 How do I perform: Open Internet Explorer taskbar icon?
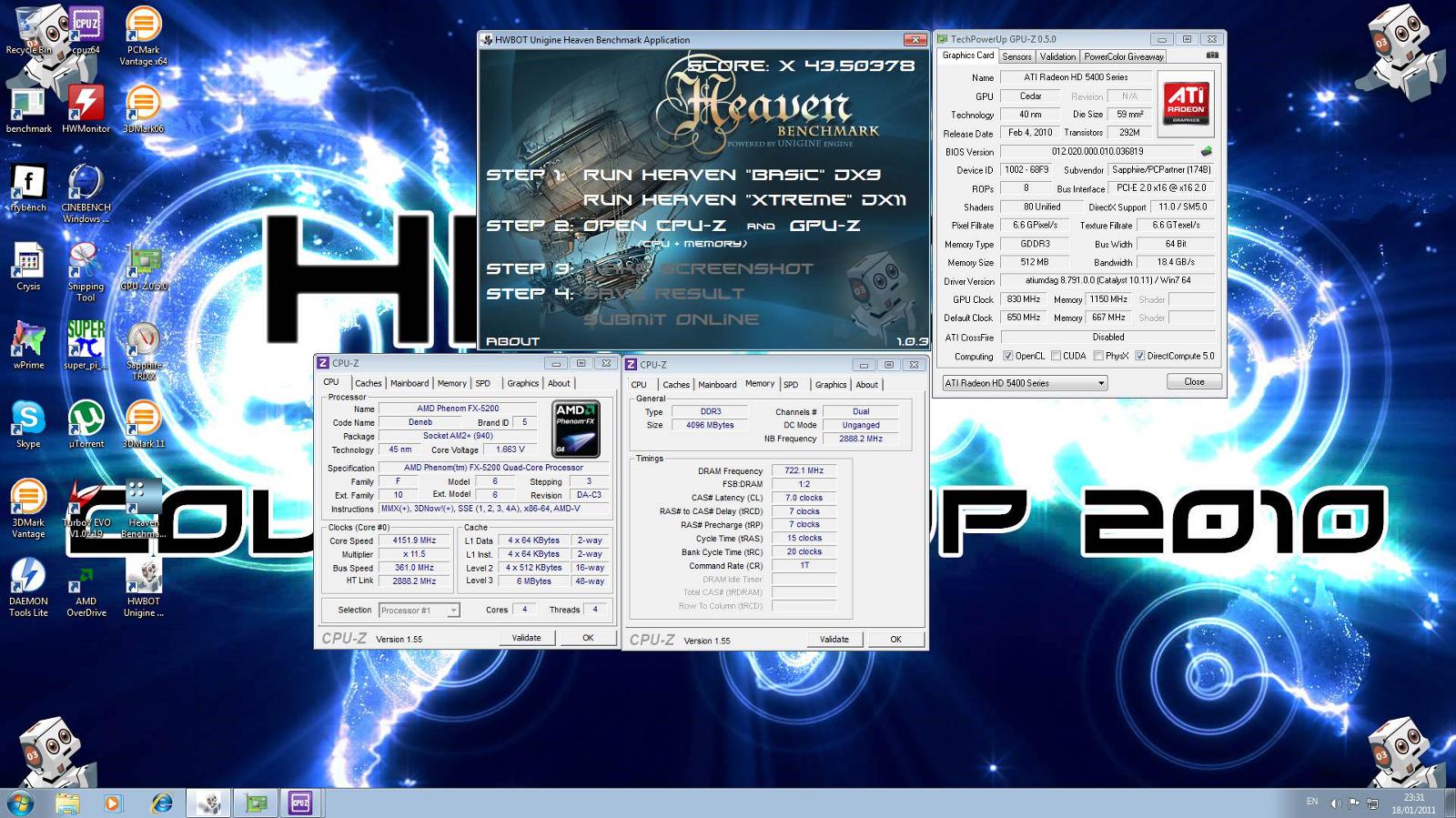click(162, 803)
